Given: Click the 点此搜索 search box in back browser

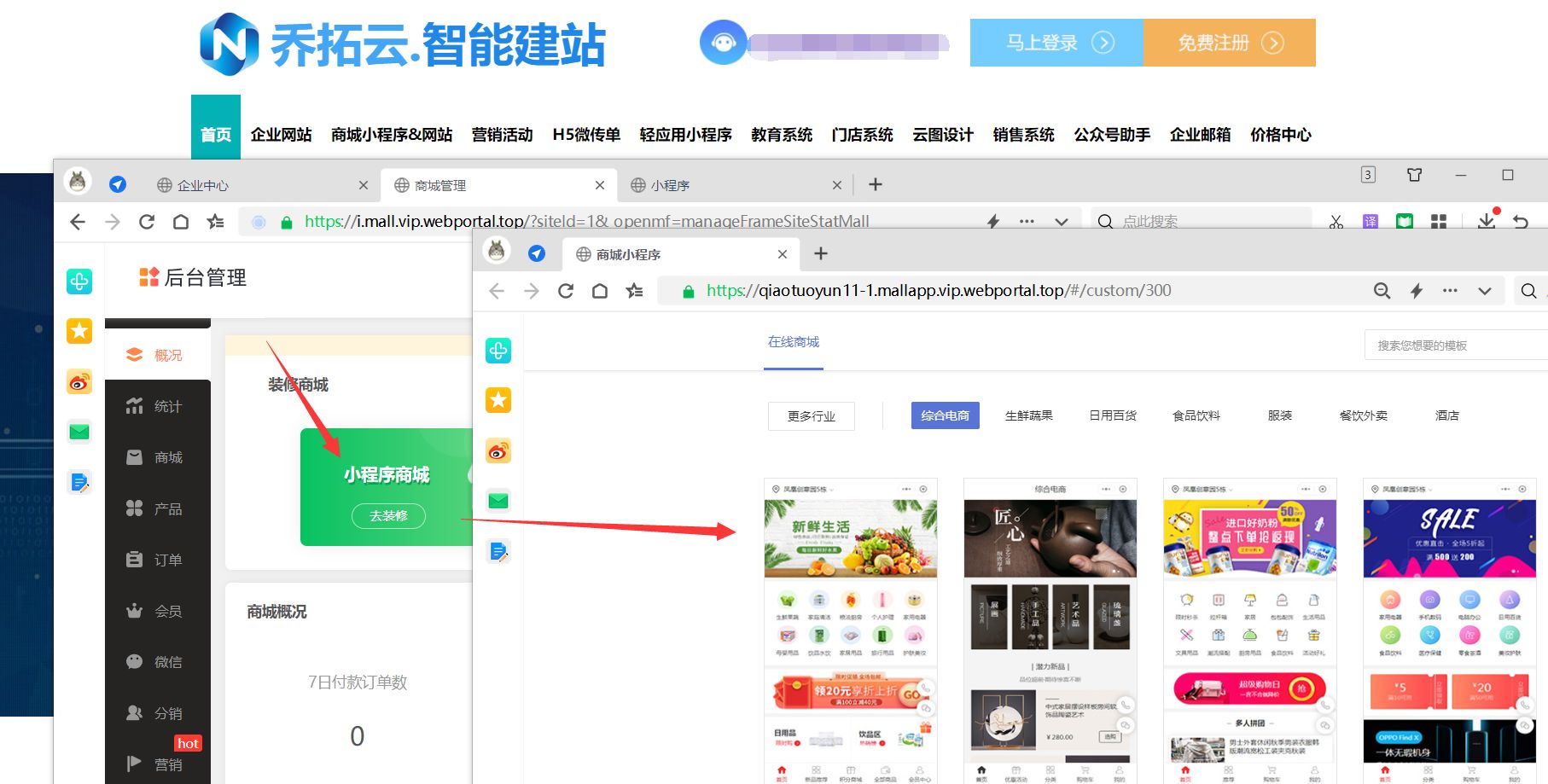Looking at the screenshot, I should point(1202,222).
